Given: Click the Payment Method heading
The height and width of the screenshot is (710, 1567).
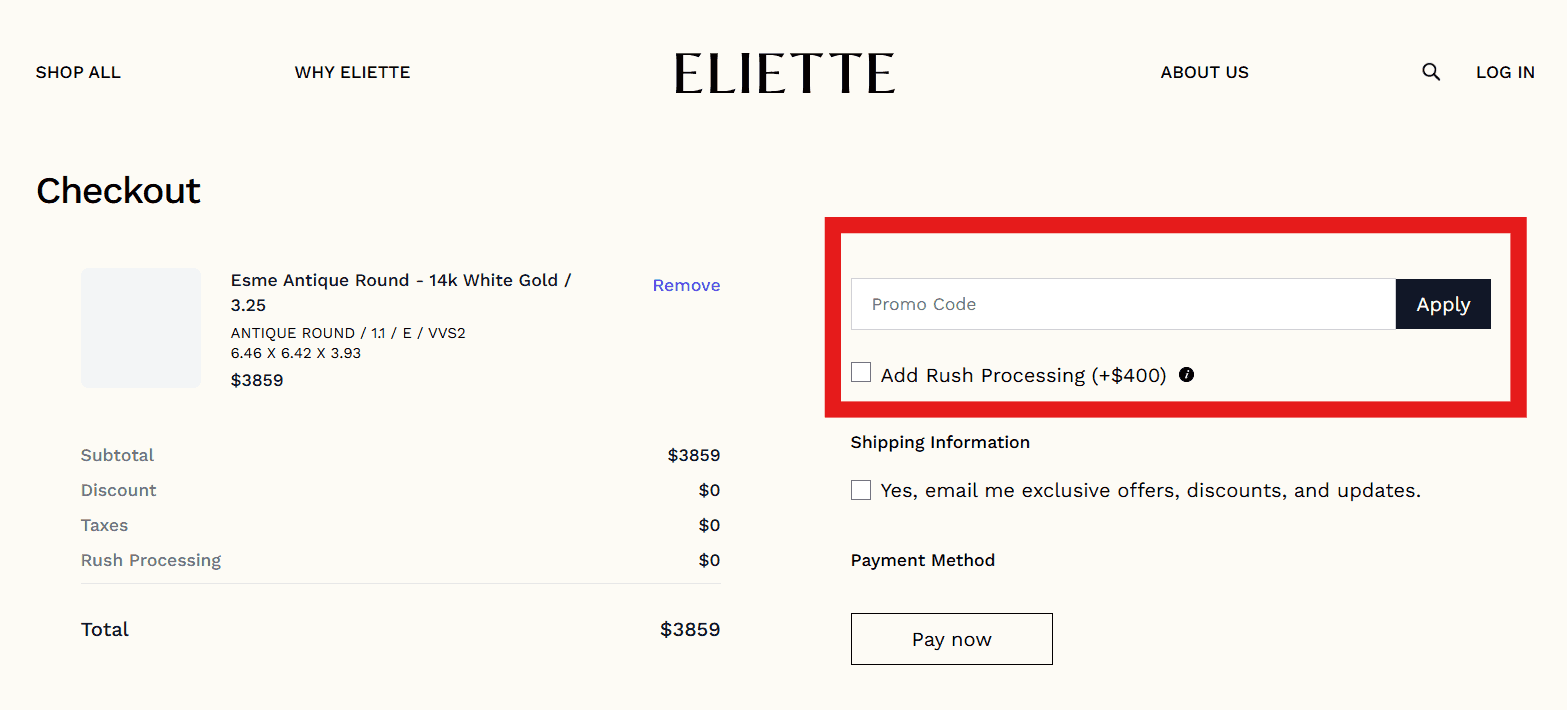Looking at the screenshot, I should pos(922,560).
